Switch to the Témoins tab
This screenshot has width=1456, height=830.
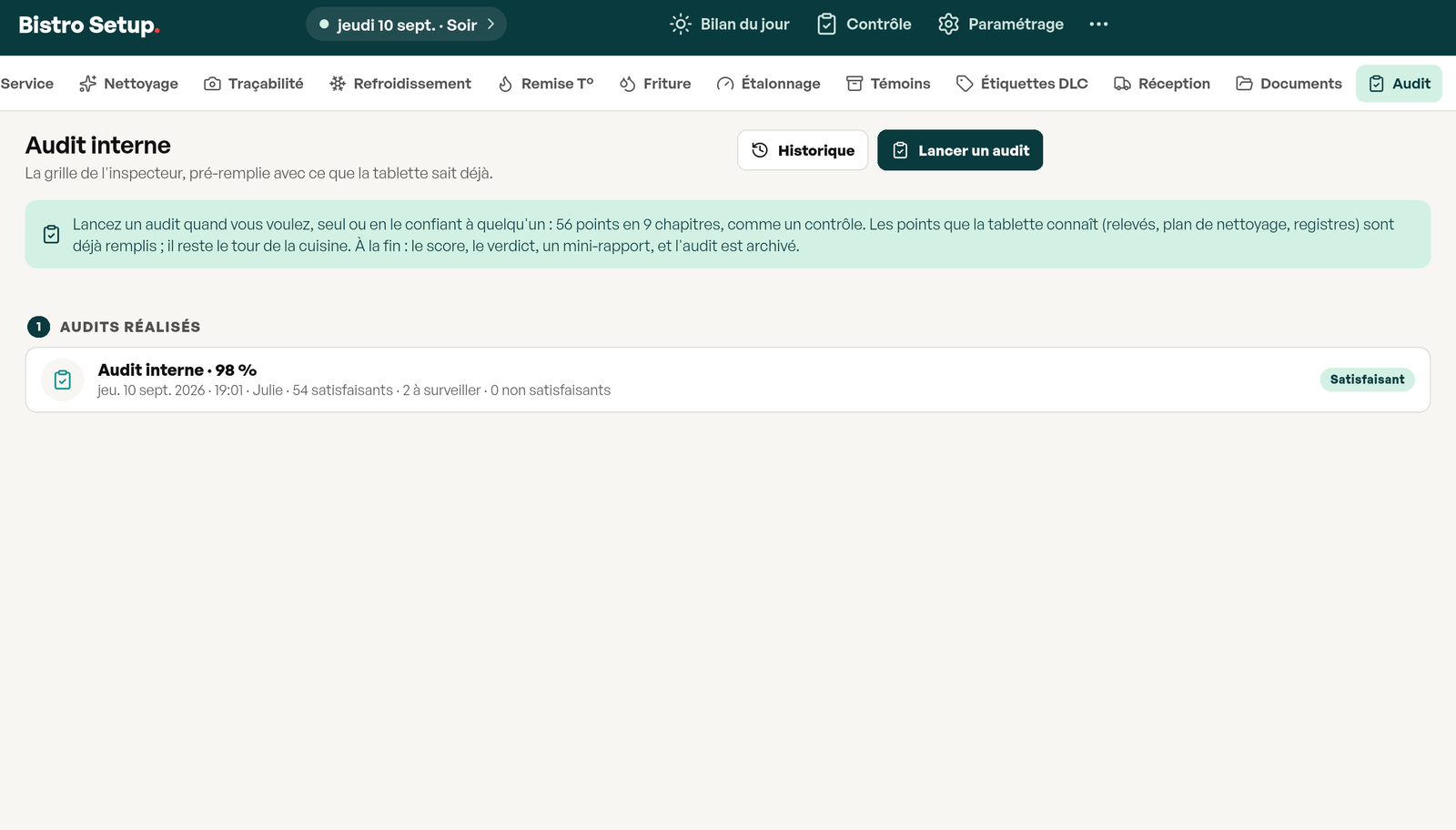888,84
